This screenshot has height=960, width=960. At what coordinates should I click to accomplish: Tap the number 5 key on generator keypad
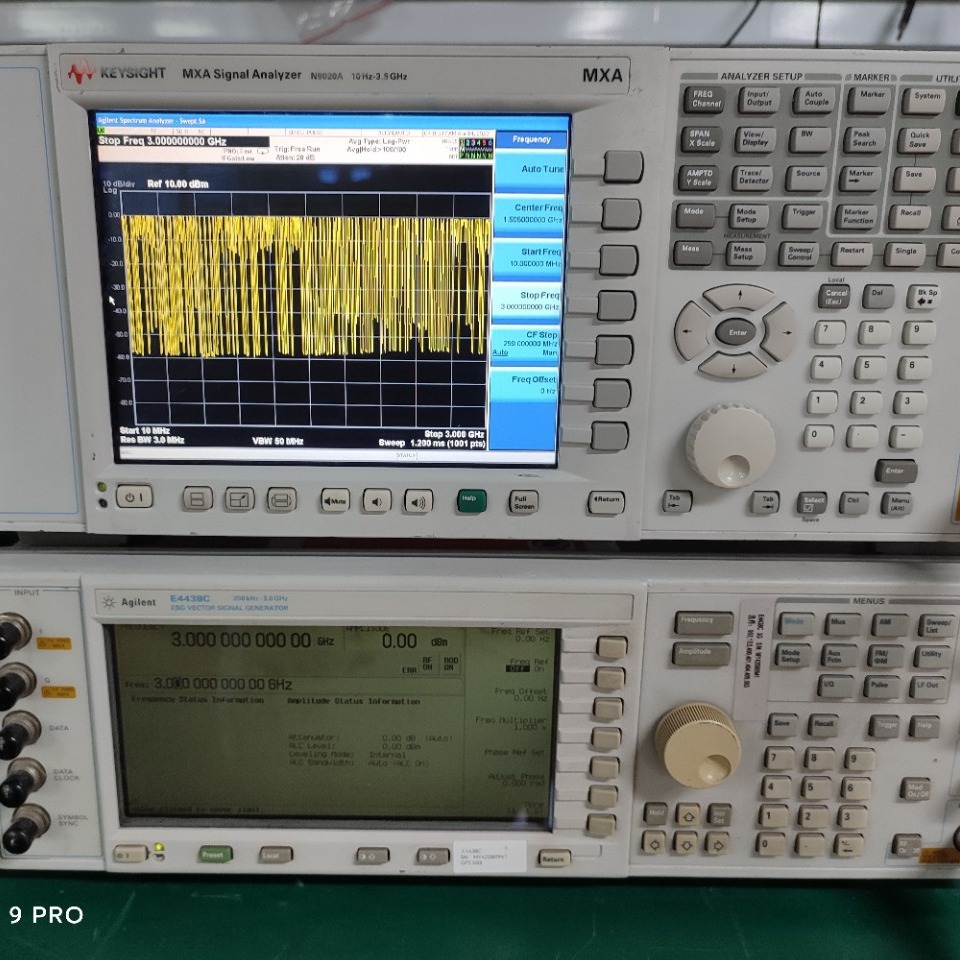[x=816, y=788]
